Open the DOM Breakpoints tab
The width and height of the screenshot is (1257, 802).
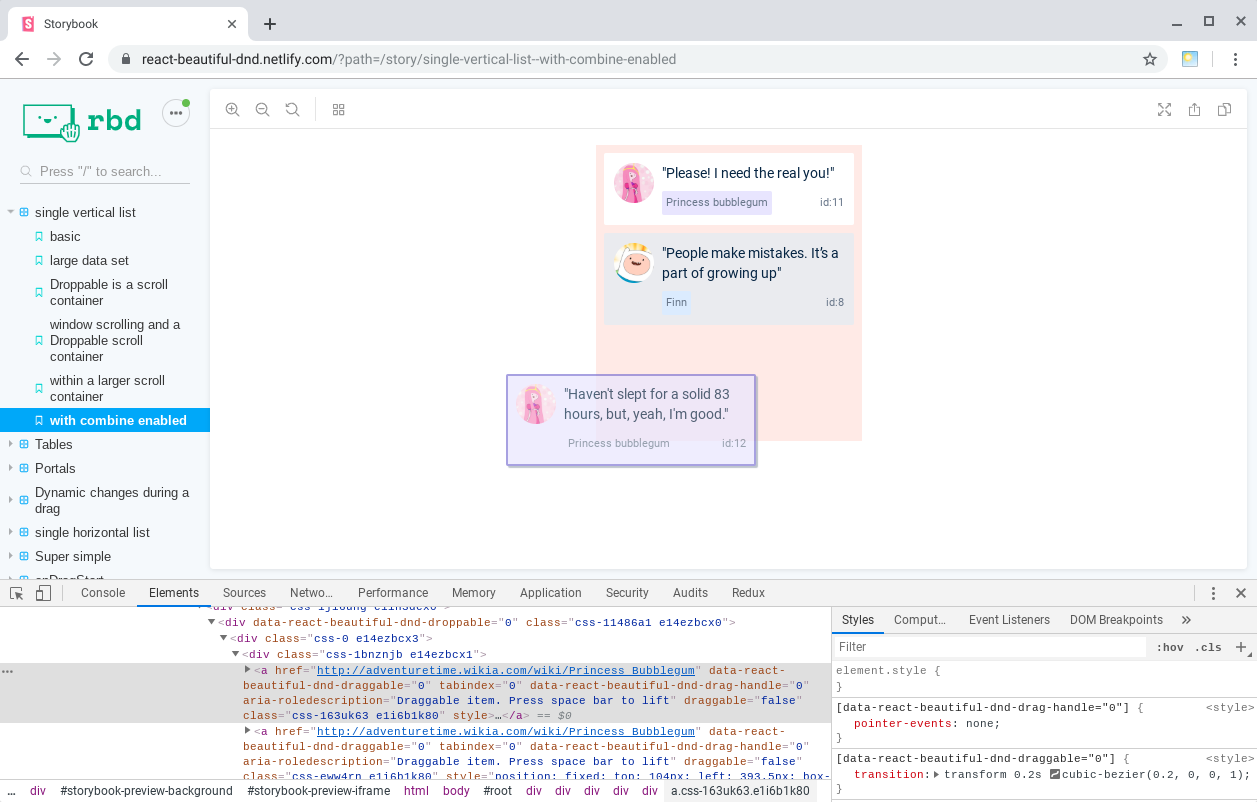1116,620
